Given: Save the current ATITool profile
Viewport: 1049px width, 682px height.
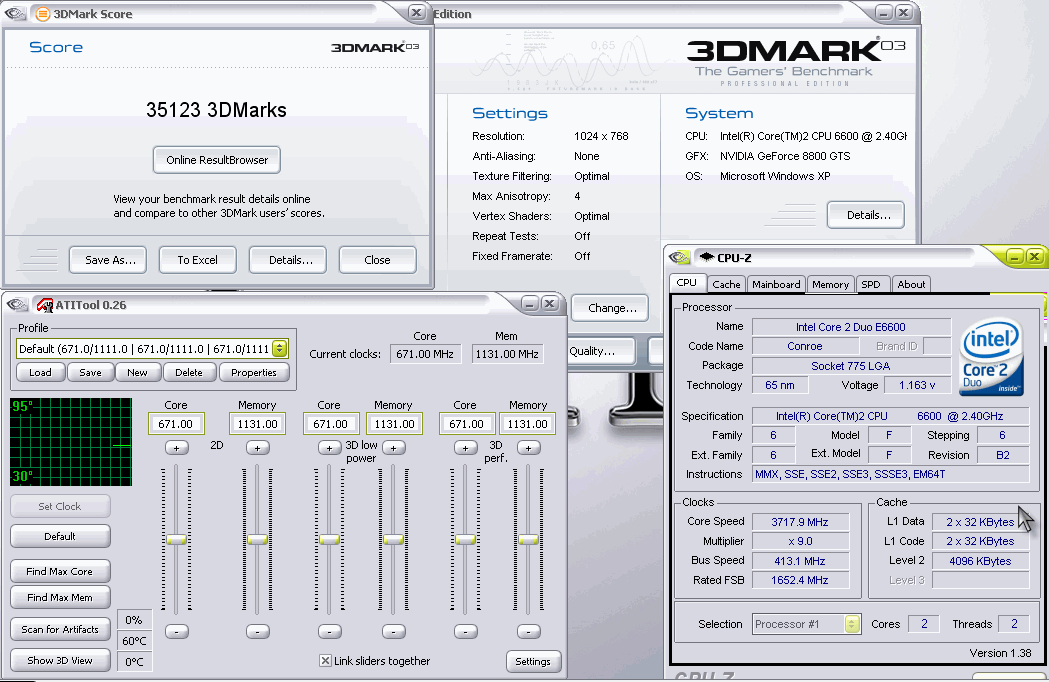Looking at the screenshot, I should tap(90, 372).
